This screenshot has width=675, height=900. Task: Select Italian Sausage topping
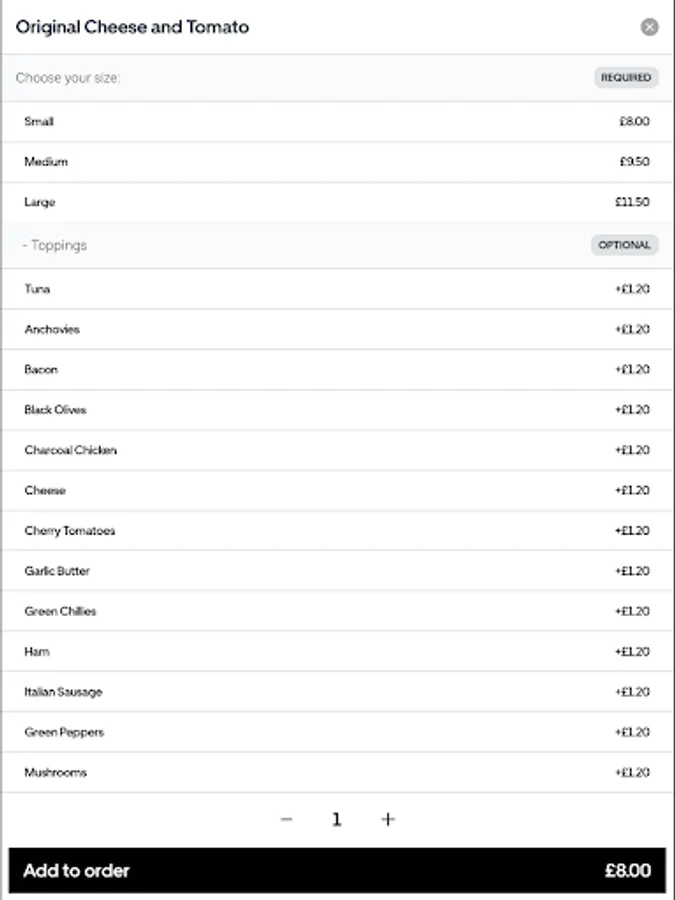(337, 692)
